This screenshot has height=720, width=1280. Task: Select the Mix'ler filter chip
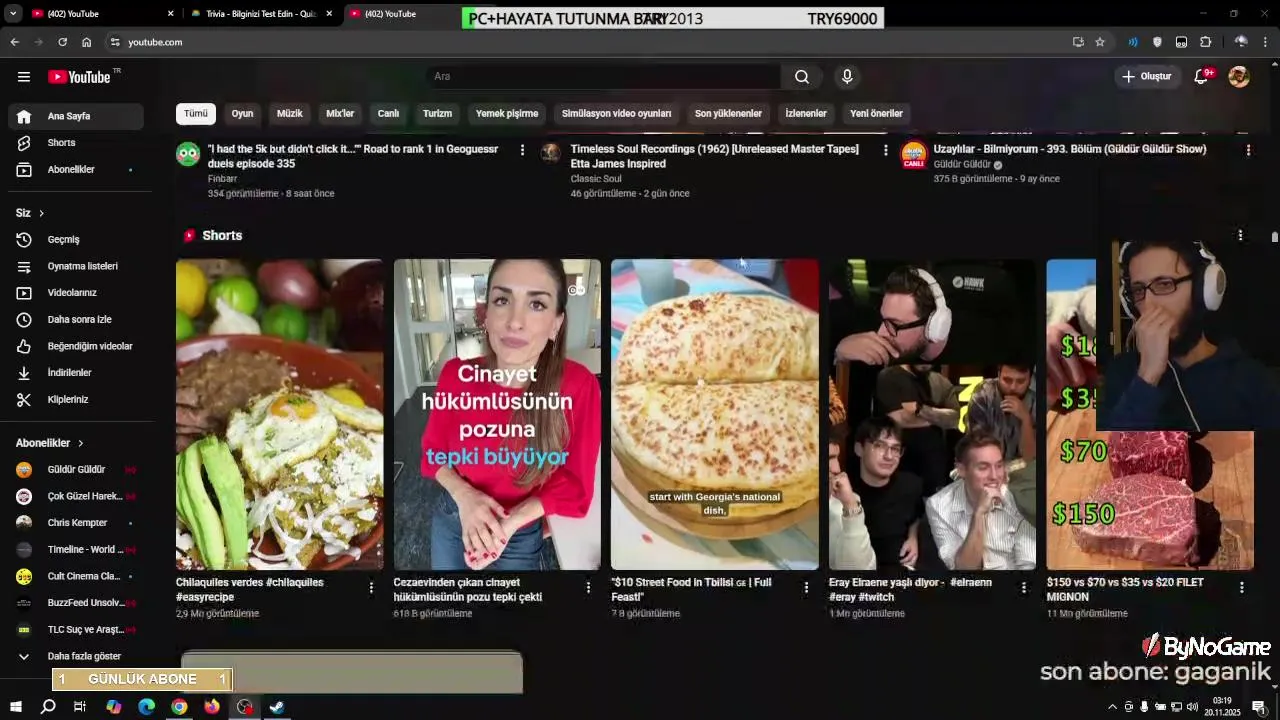pos(340,114)
